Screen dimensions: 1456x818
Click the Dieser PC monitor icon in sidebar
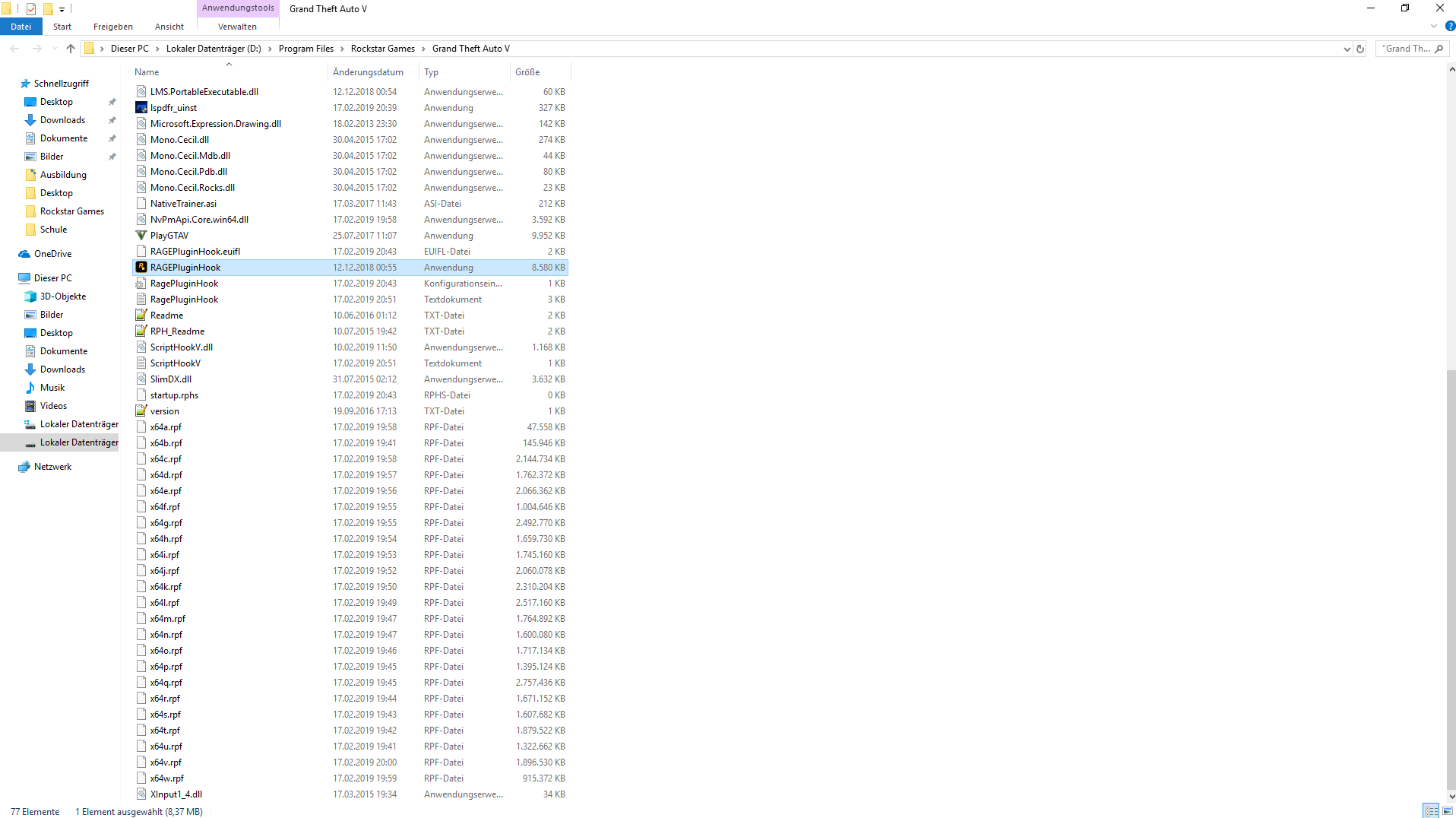[x=24, y=278]
